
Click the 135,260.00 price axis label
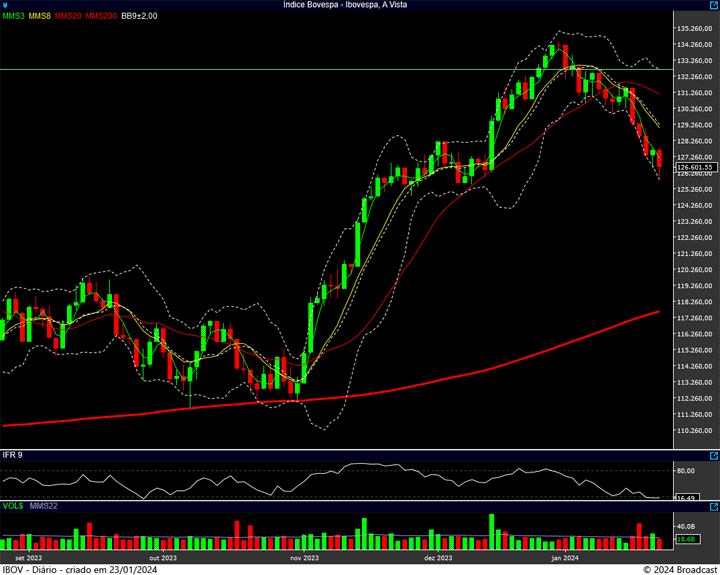coord(694,28)
